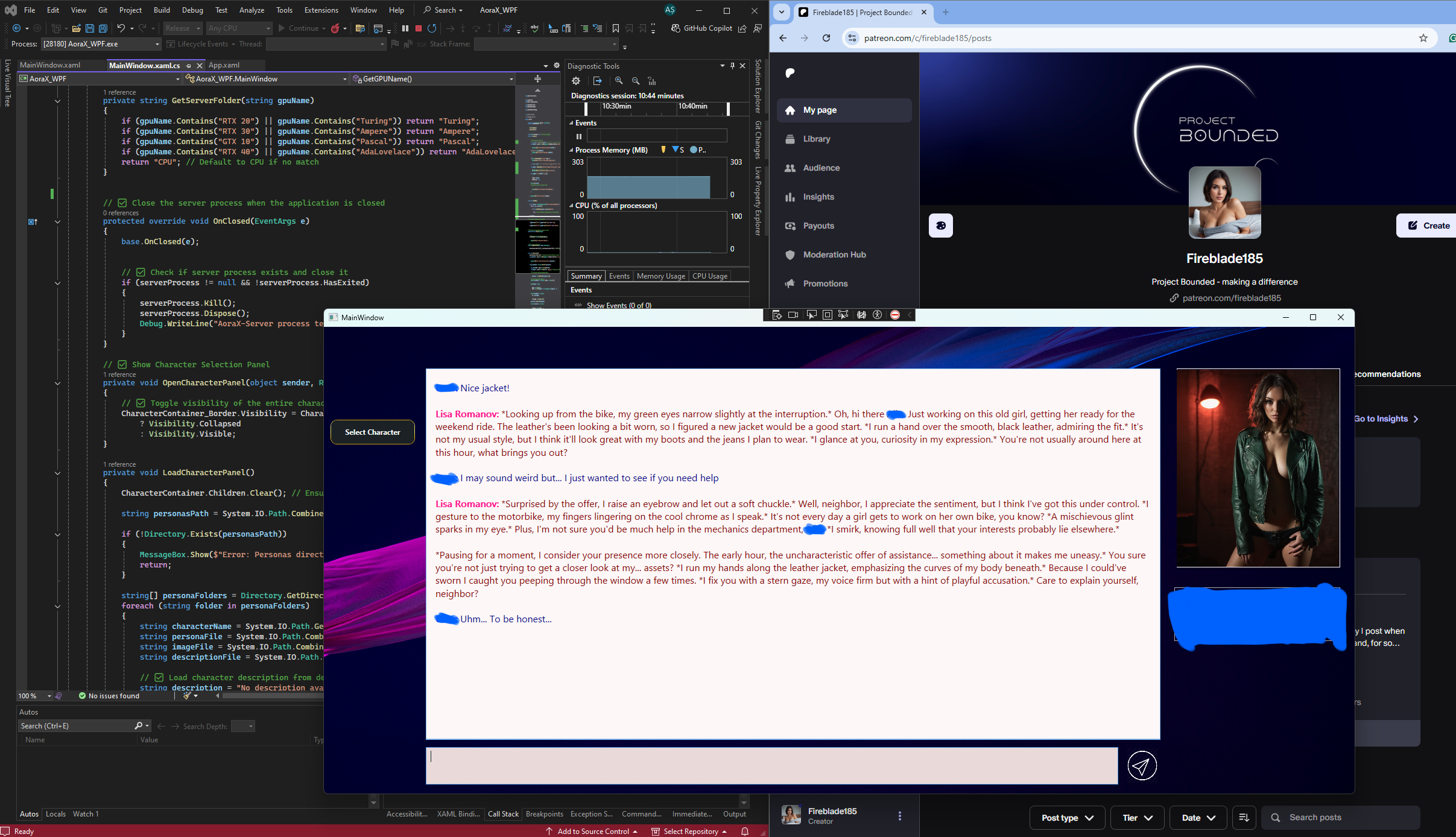Pin the Diagnostic Tools panel
The height and width of the screenshot is (837, 1456).
[x=732, y=66]
